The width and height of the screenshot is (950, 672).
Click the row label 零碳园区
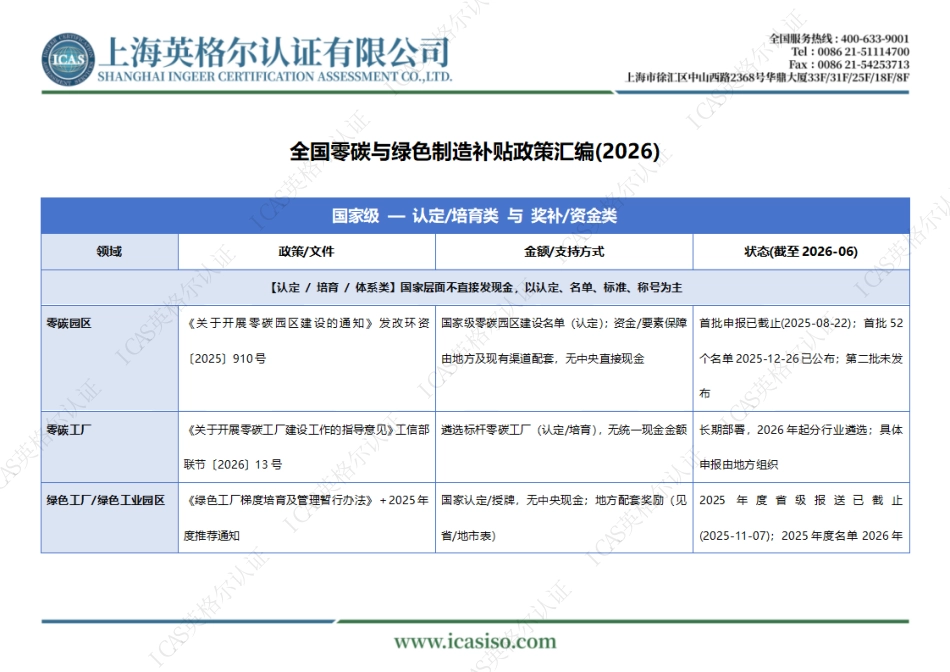coord(68,324)
